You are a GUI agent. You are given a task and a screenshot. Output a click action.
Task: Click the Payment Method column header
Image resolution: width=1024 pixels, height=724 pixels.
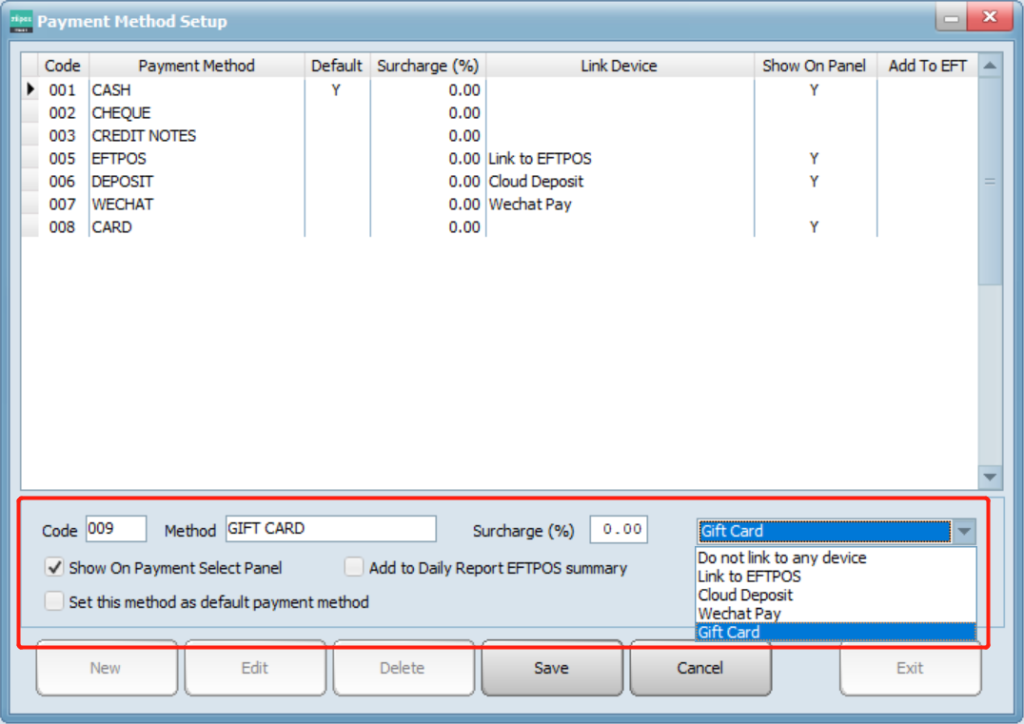(x=196, y=66)
